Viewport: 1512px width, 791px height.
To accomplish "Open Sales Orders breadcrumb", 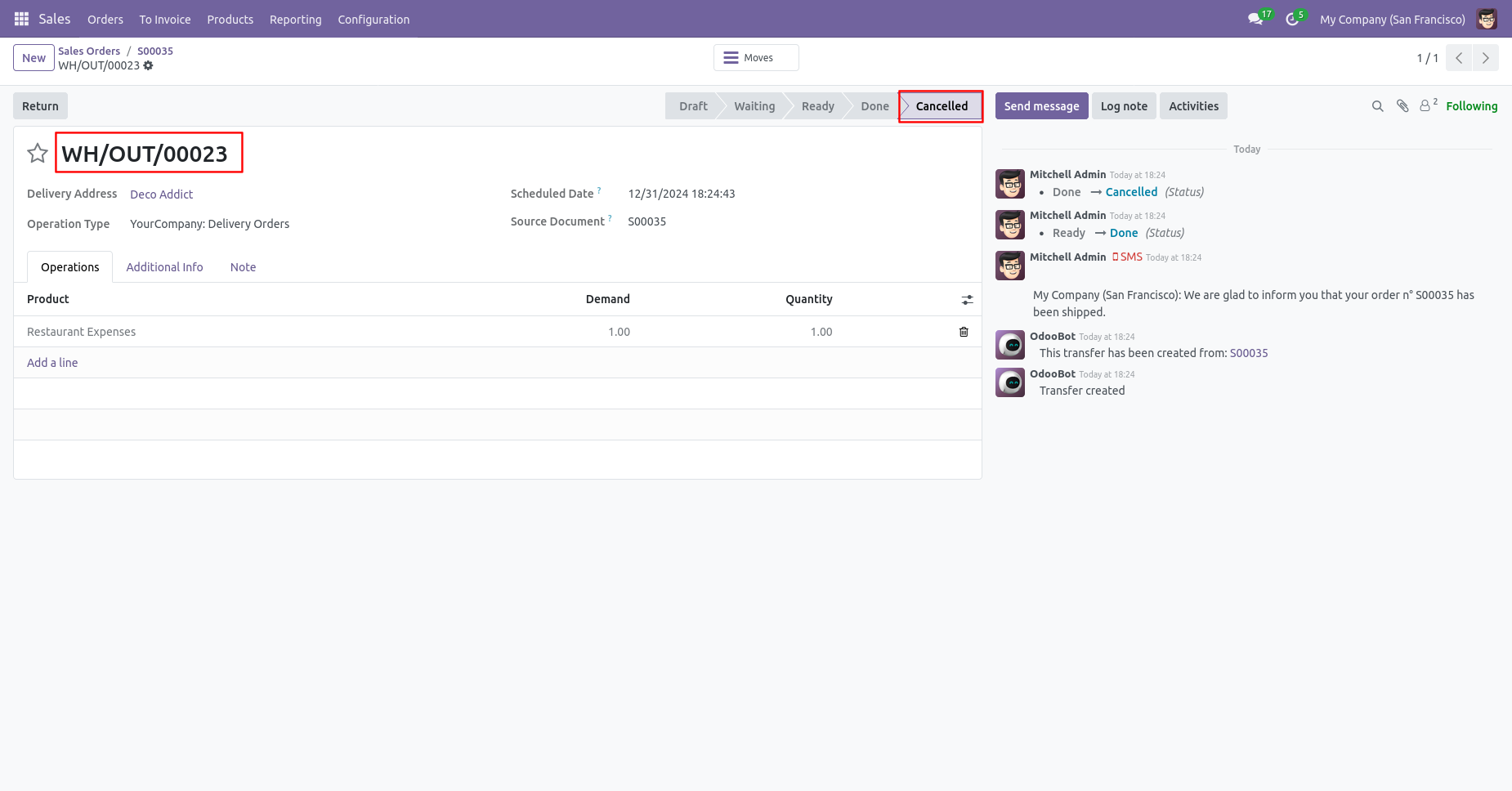I will (89, 51).
